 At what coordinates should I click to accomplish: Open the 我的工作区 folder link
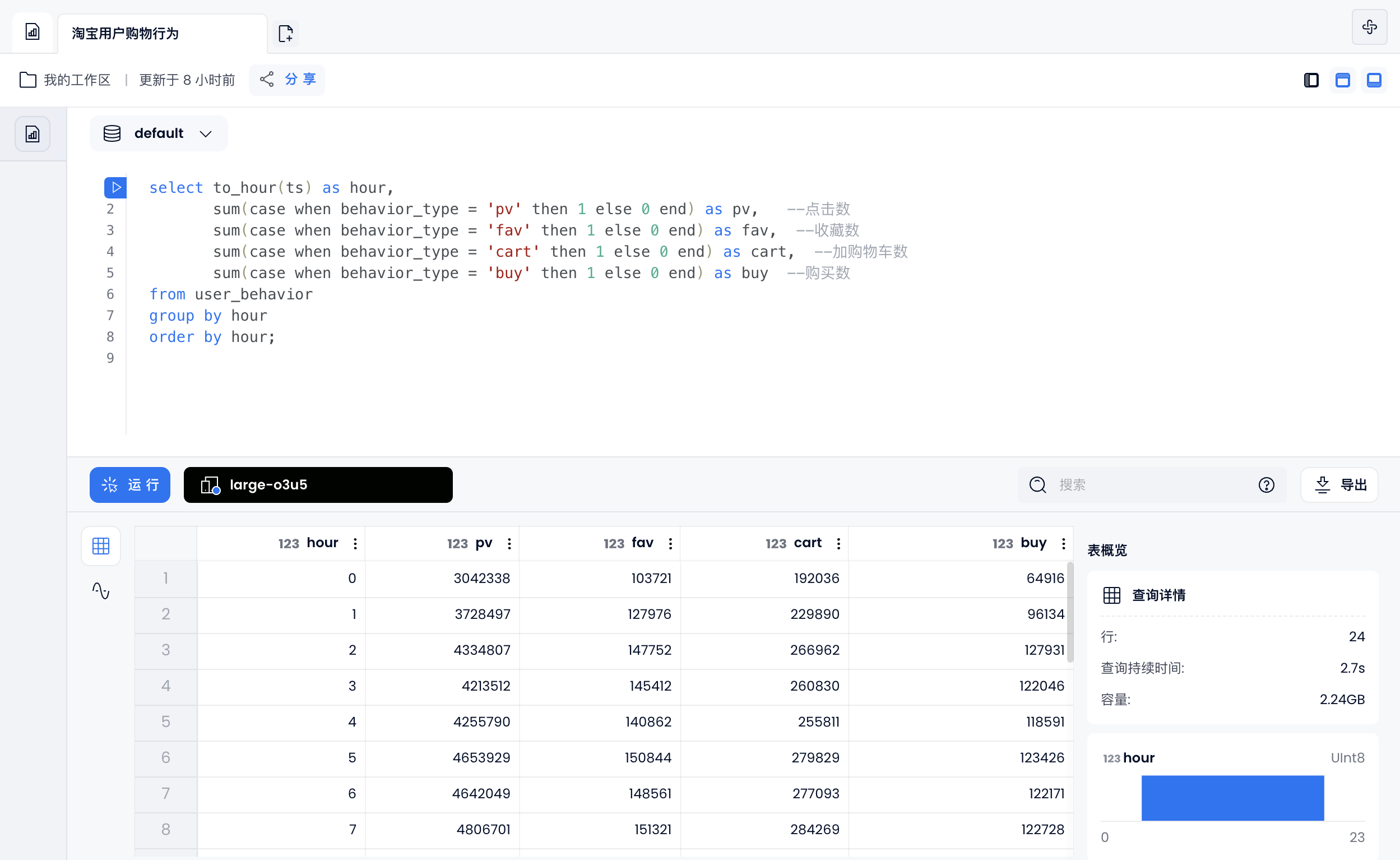66,80
